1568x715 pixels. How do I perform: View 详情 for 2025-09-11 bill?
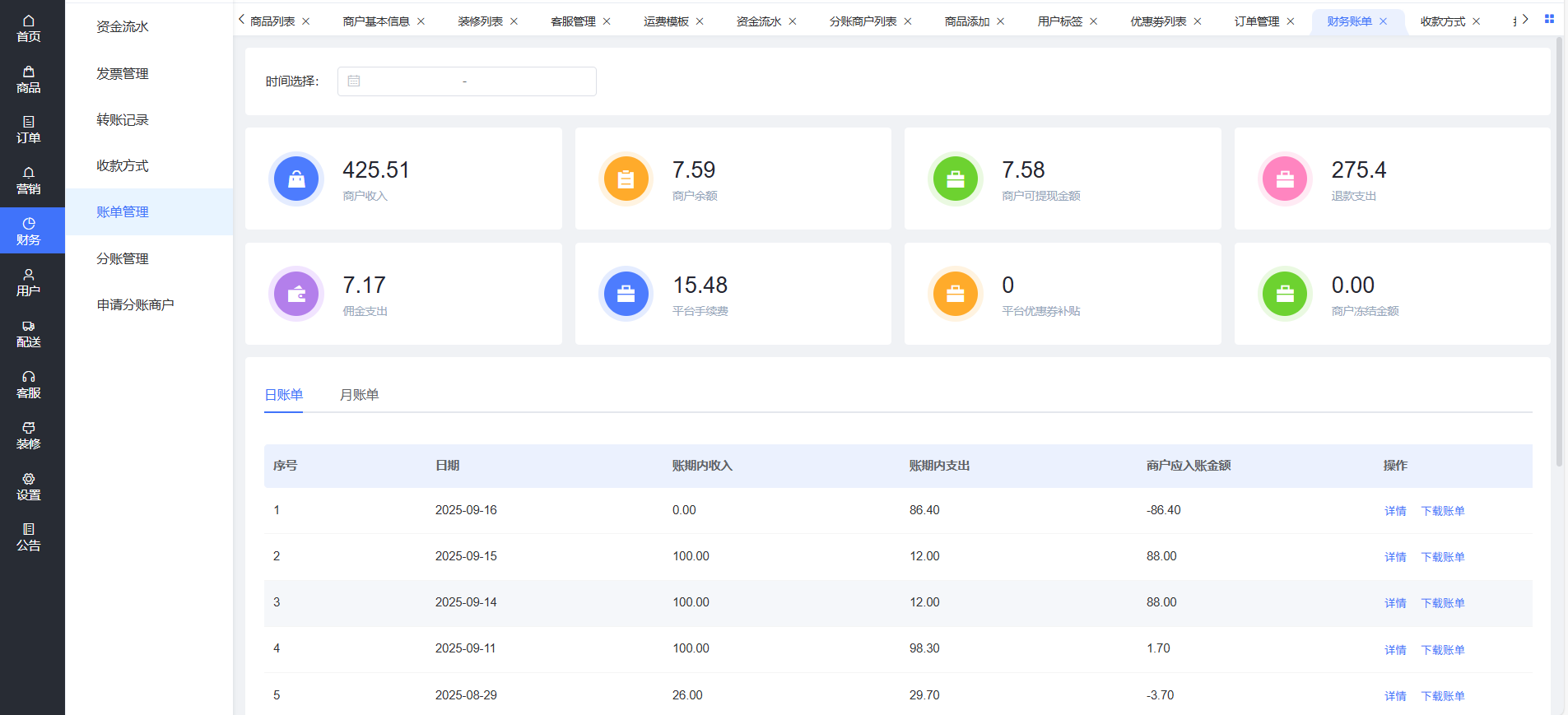1395,650
